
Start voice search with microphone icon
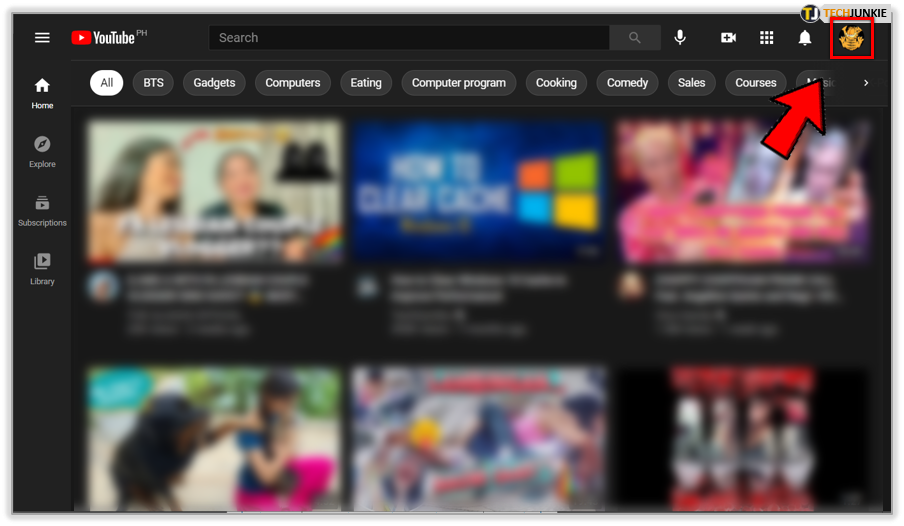pyautogui.click(x=680, y=38)
